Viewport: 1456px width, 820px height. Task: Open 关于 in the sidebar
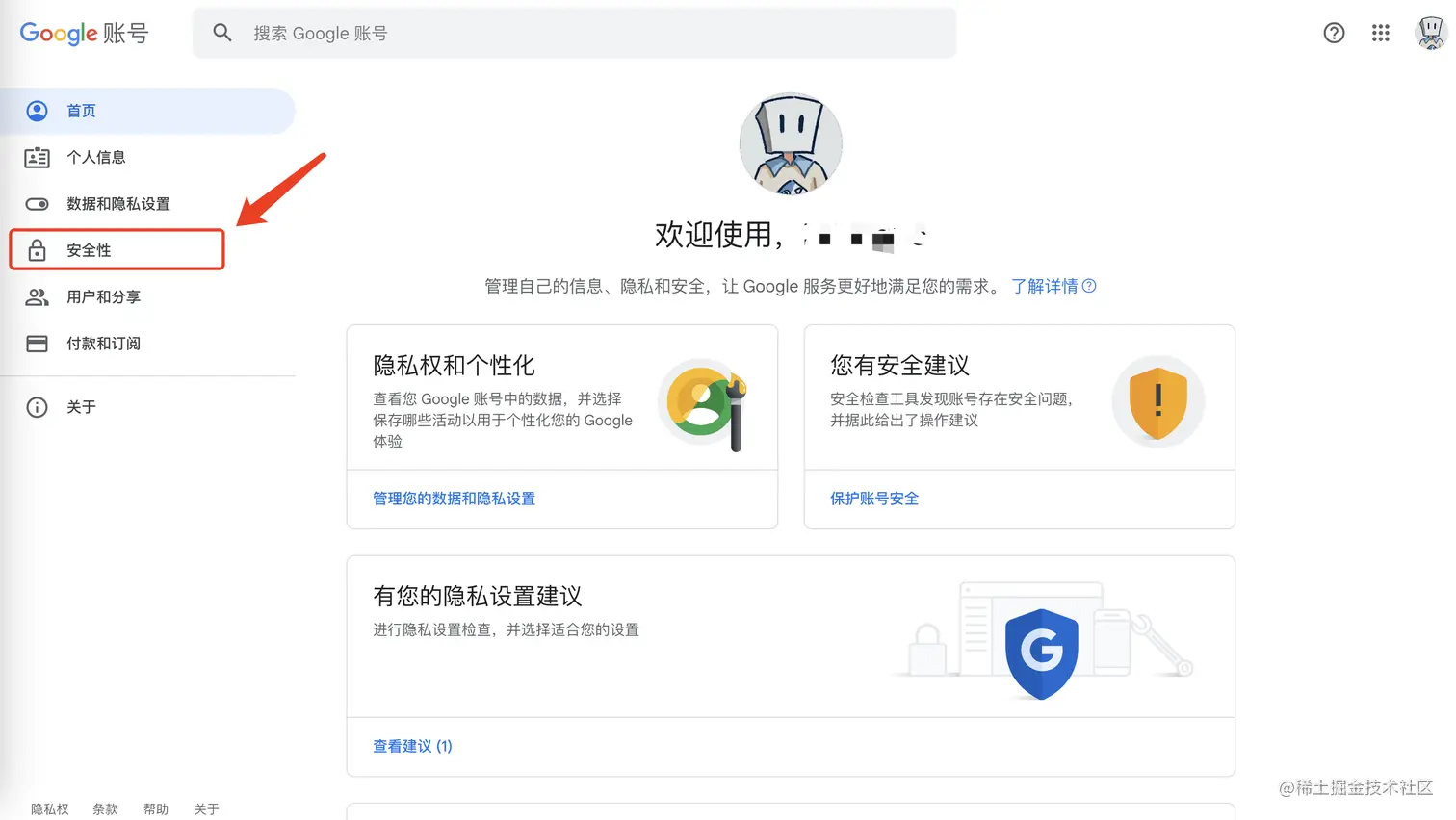tap(147, 407)
